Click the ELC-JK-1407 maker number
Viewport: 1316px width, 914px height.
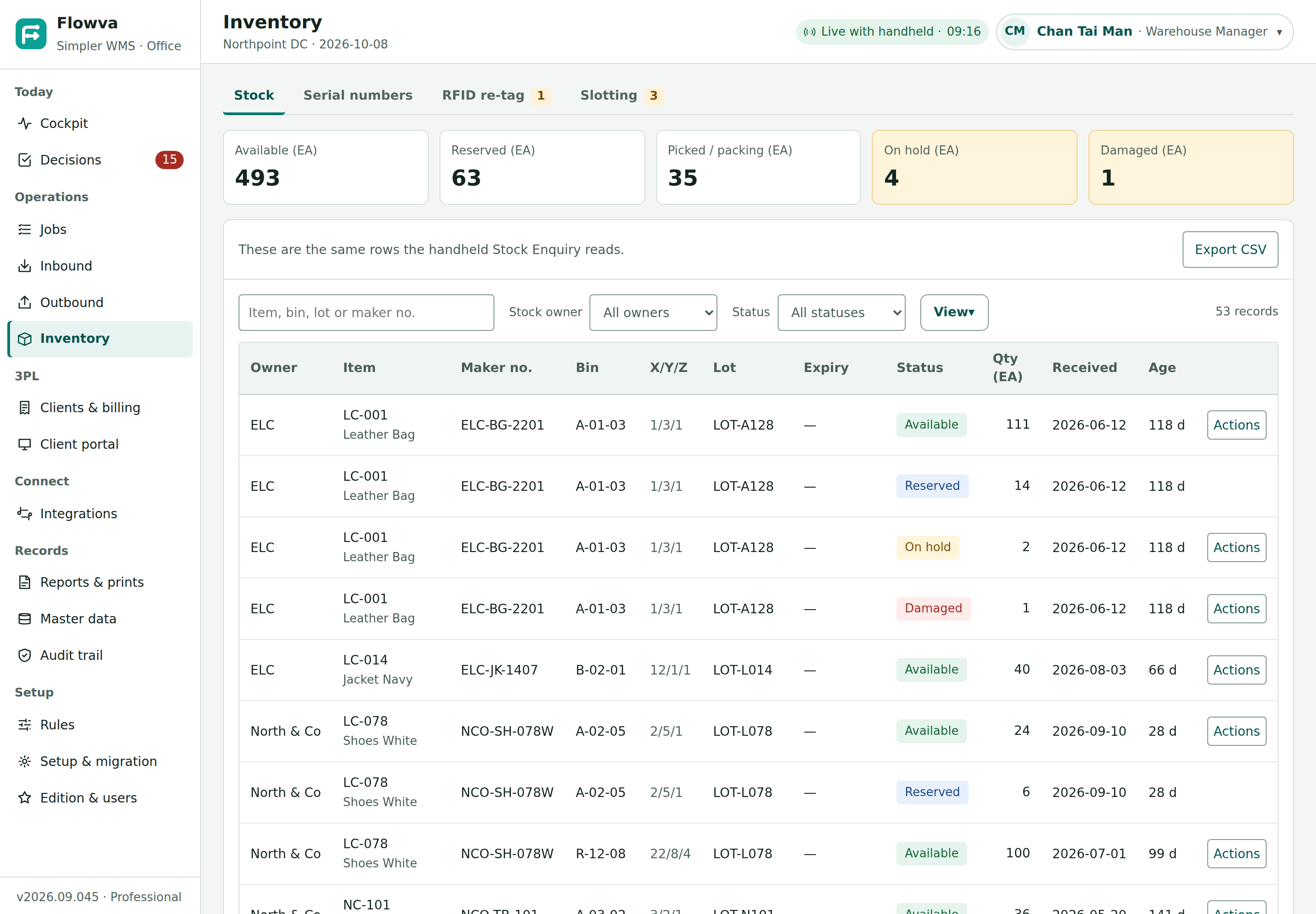[499, 670]
